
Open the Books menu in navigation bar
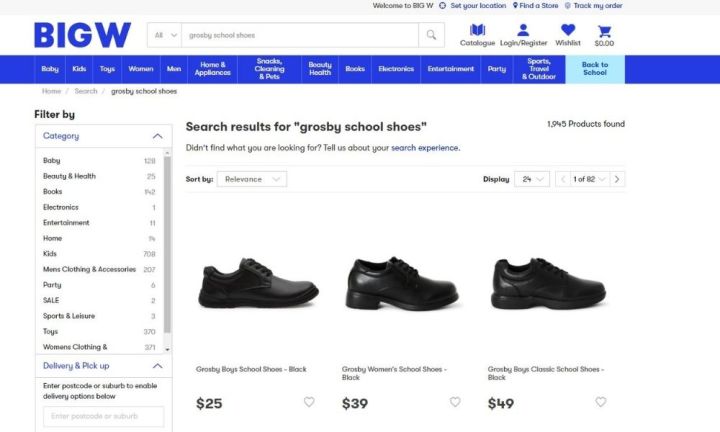(355, 69)
